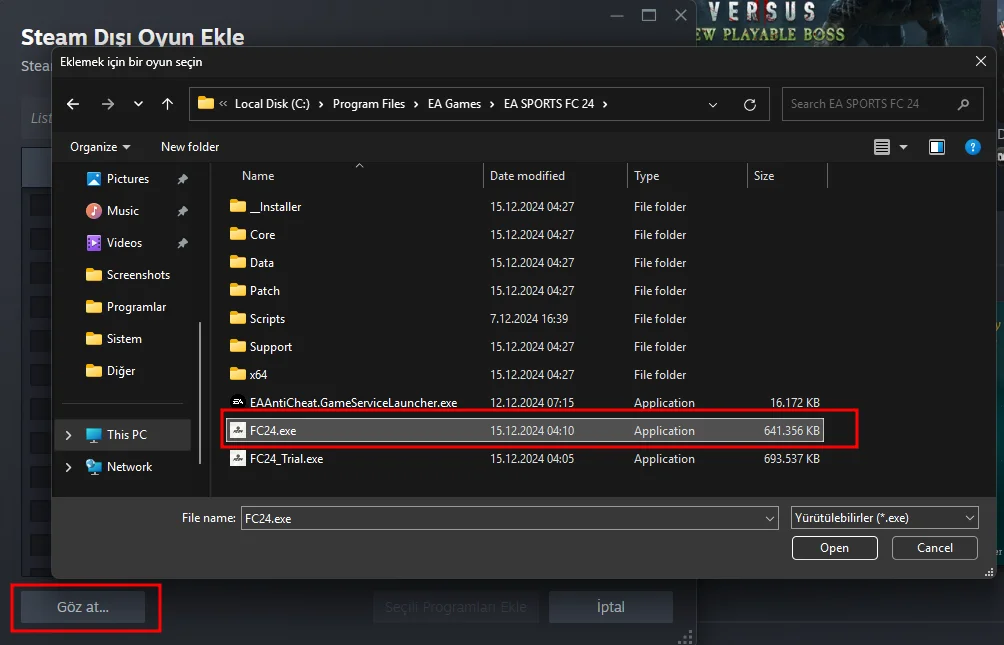Viewport: 1004px width, 645px height.
Task: Open the File name history dropdown
Action: pos(770,518)
